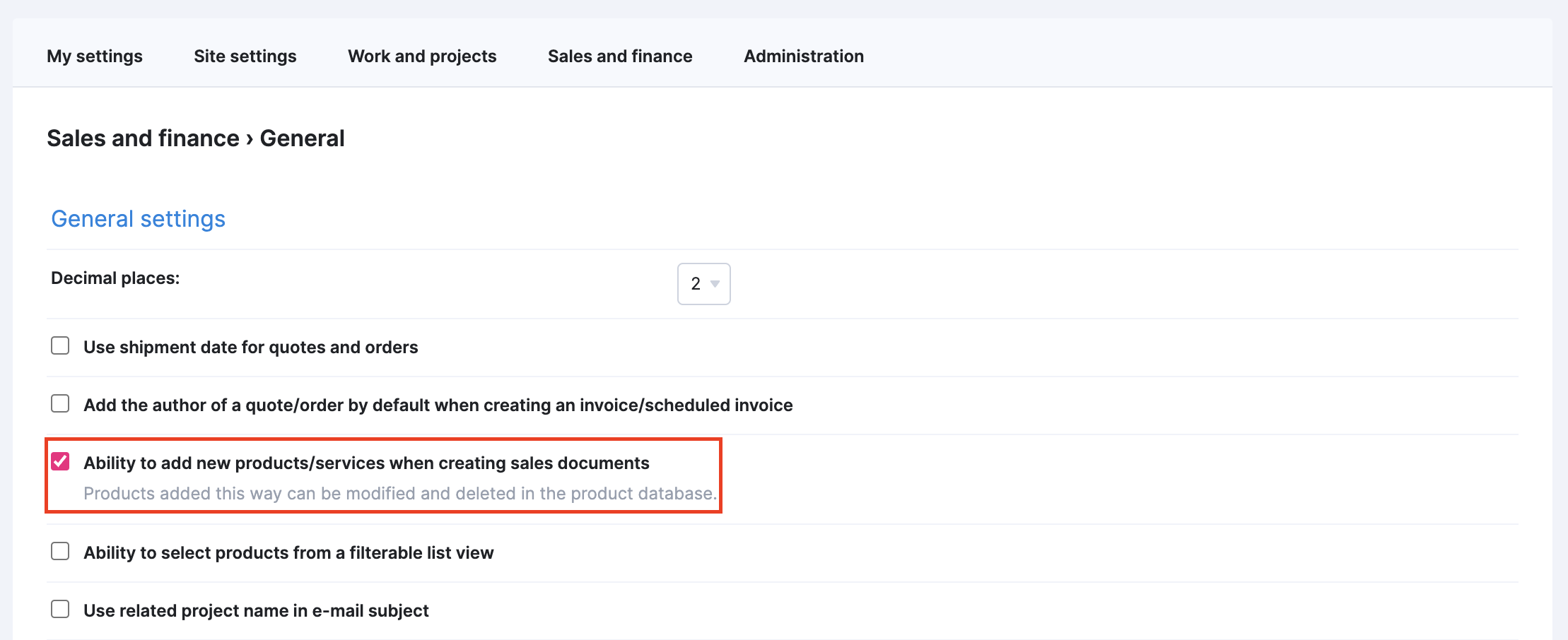Click label 'Use related project name in e-mail subject'
Viewport: 1568px width, 640px height.
256,611
